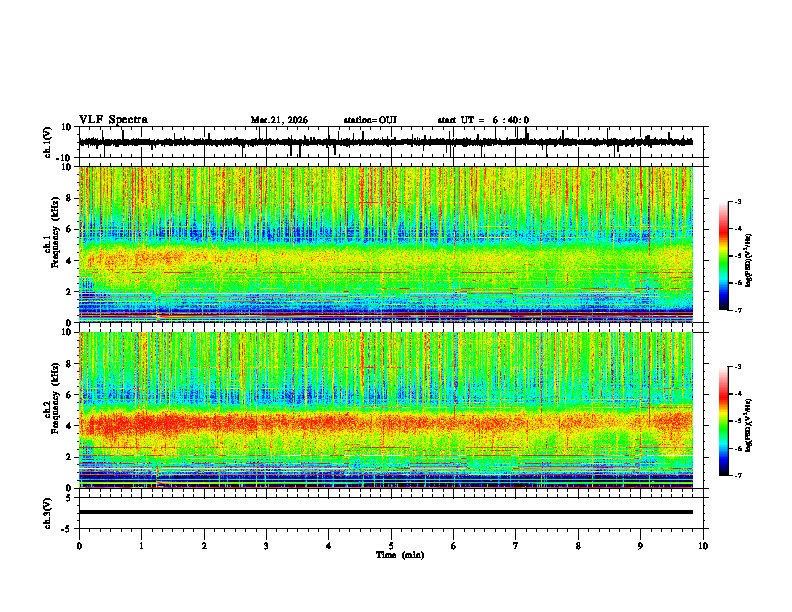The height and width of the screenshot is (612, 792).
Task: Click the log(PSD) label beside ch.1 colorbar
Action: 749,260
